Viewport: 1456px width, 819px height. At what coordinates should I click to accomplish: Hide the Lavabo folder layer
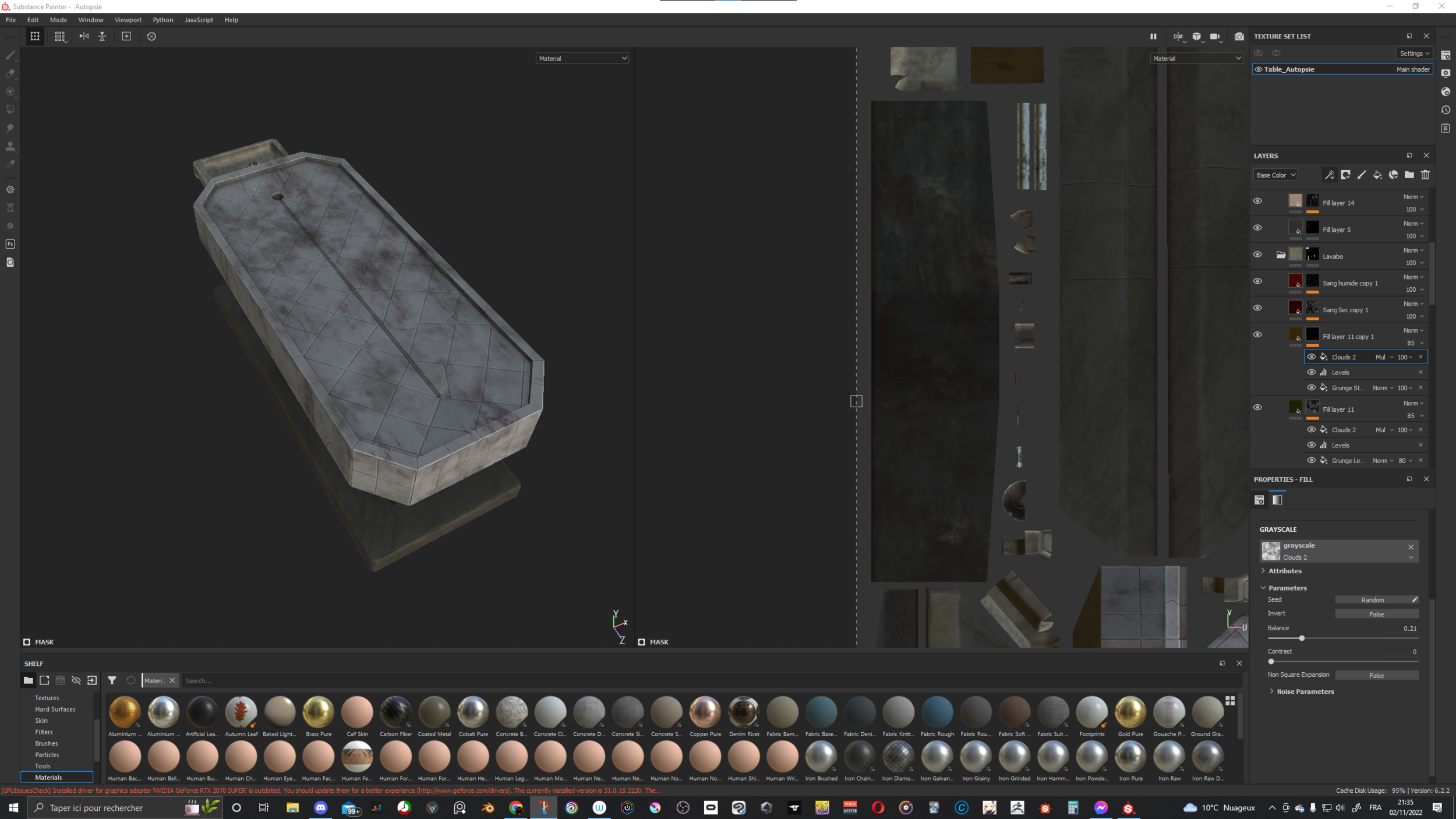[x=1257, y=255]
